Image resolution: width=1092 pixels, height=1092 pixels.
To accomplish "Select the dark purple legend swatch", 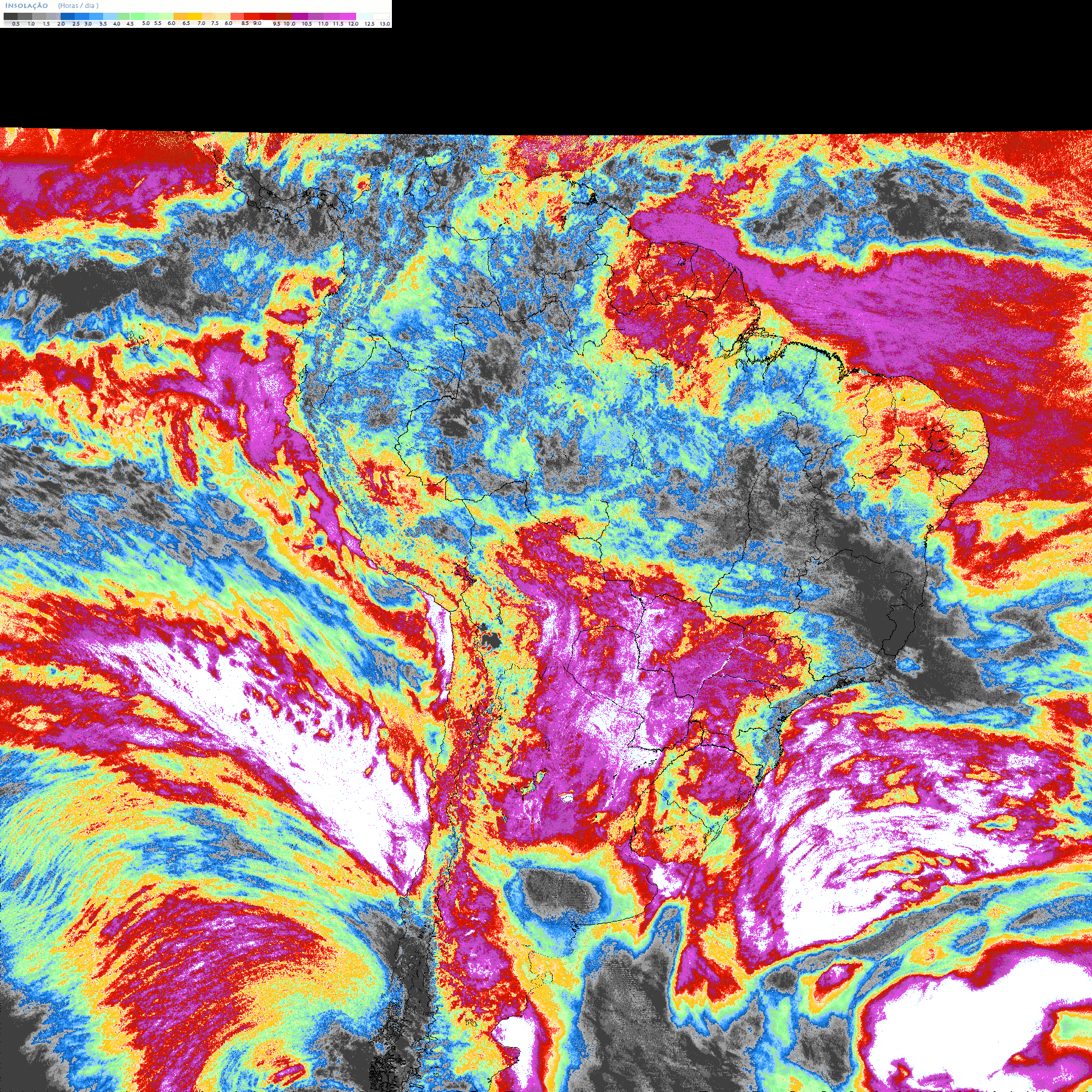I will tap(300, 16).
